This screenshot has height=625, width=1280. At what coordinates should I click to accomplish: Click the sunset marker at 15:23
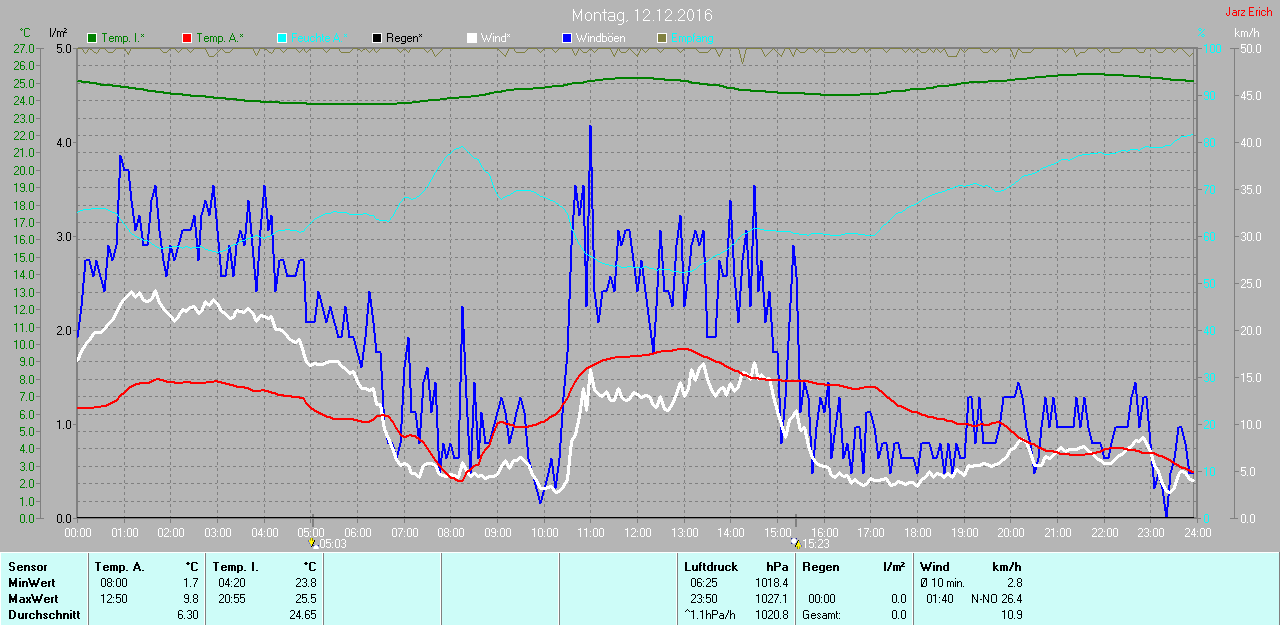pyautogui.click(x=796, y=543)
